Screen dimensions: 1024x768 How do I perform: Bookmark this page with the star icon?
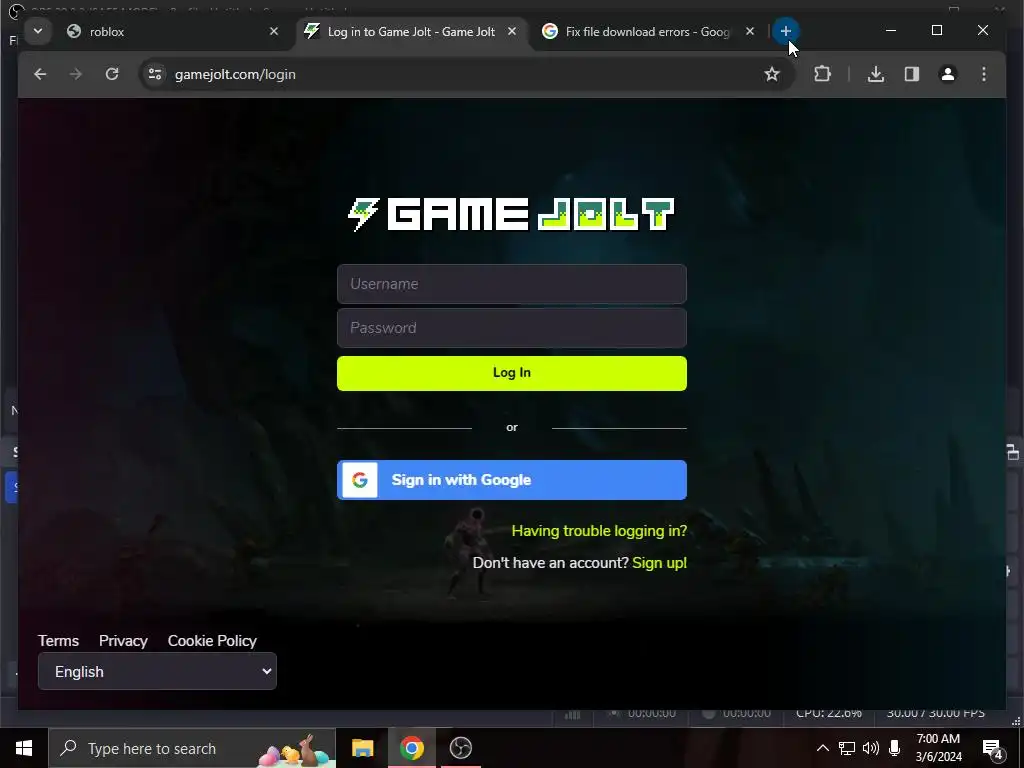point(772,74)
